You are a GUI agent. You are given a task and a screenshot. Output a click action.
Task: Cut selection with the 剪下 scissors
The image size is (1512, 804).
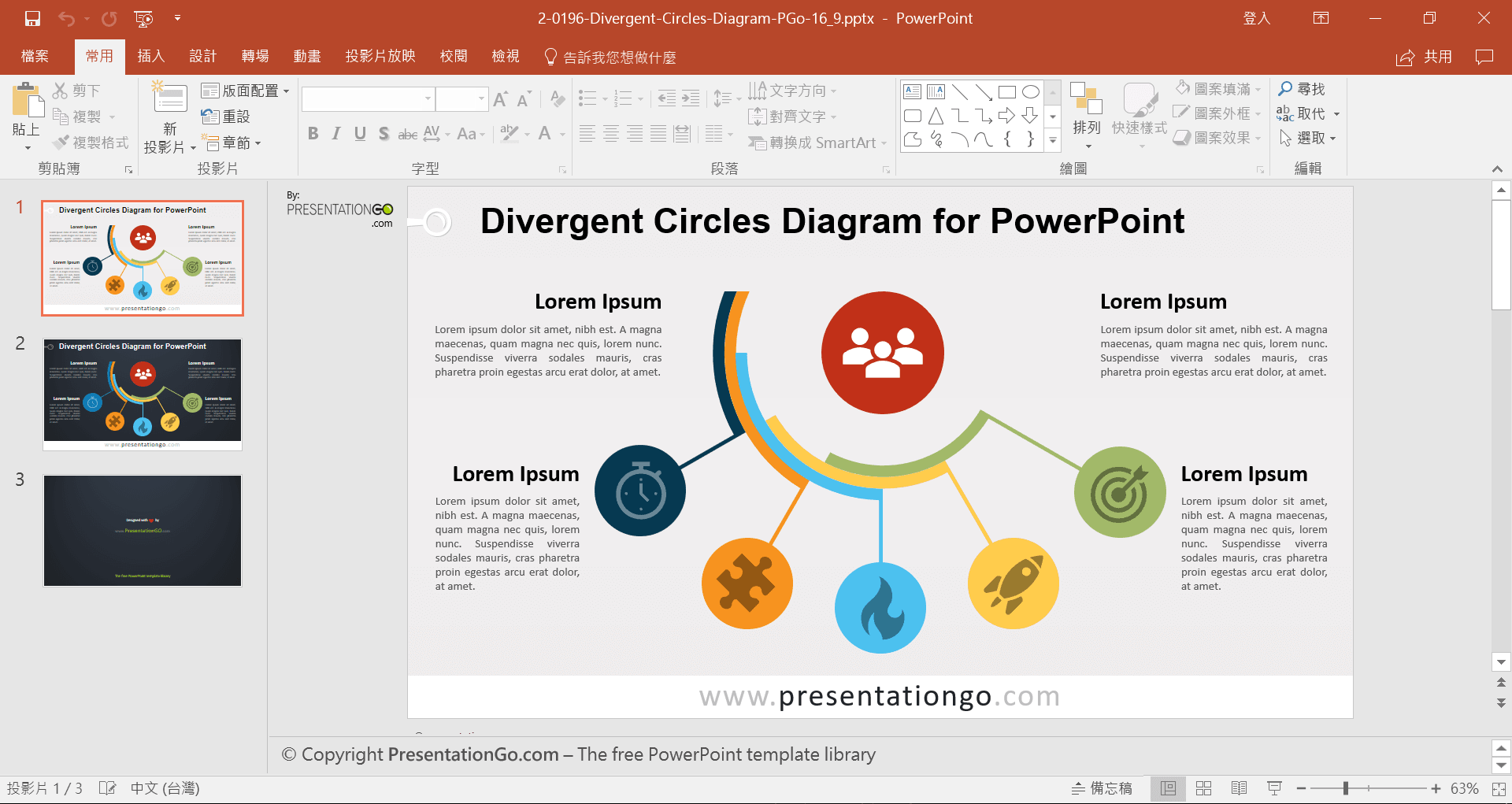click(x=76, y=91)
